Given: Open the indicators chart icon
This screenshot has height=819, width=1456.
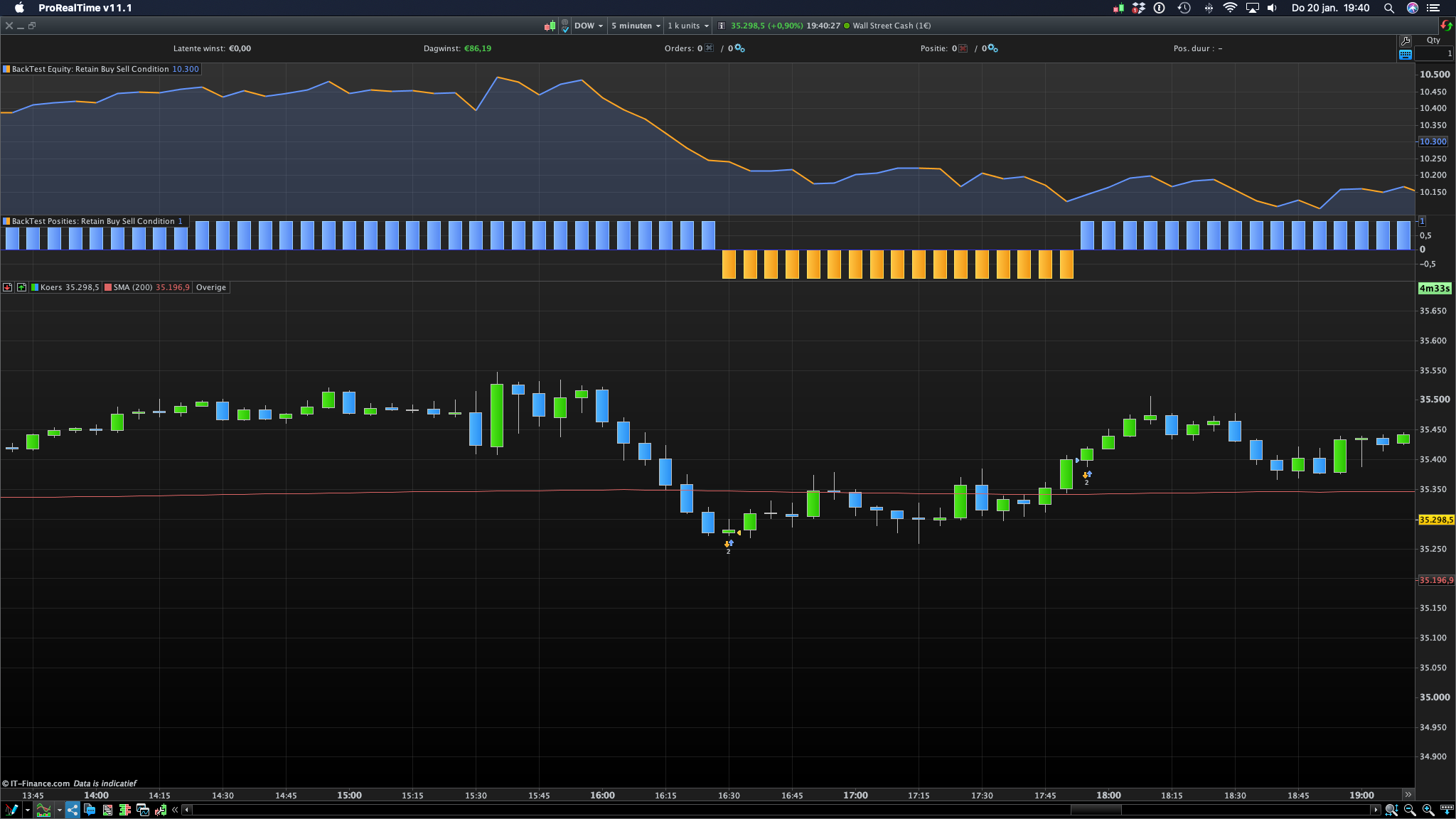Looking at the screenshot, I should pyautogui.click(x=43, y=810).
